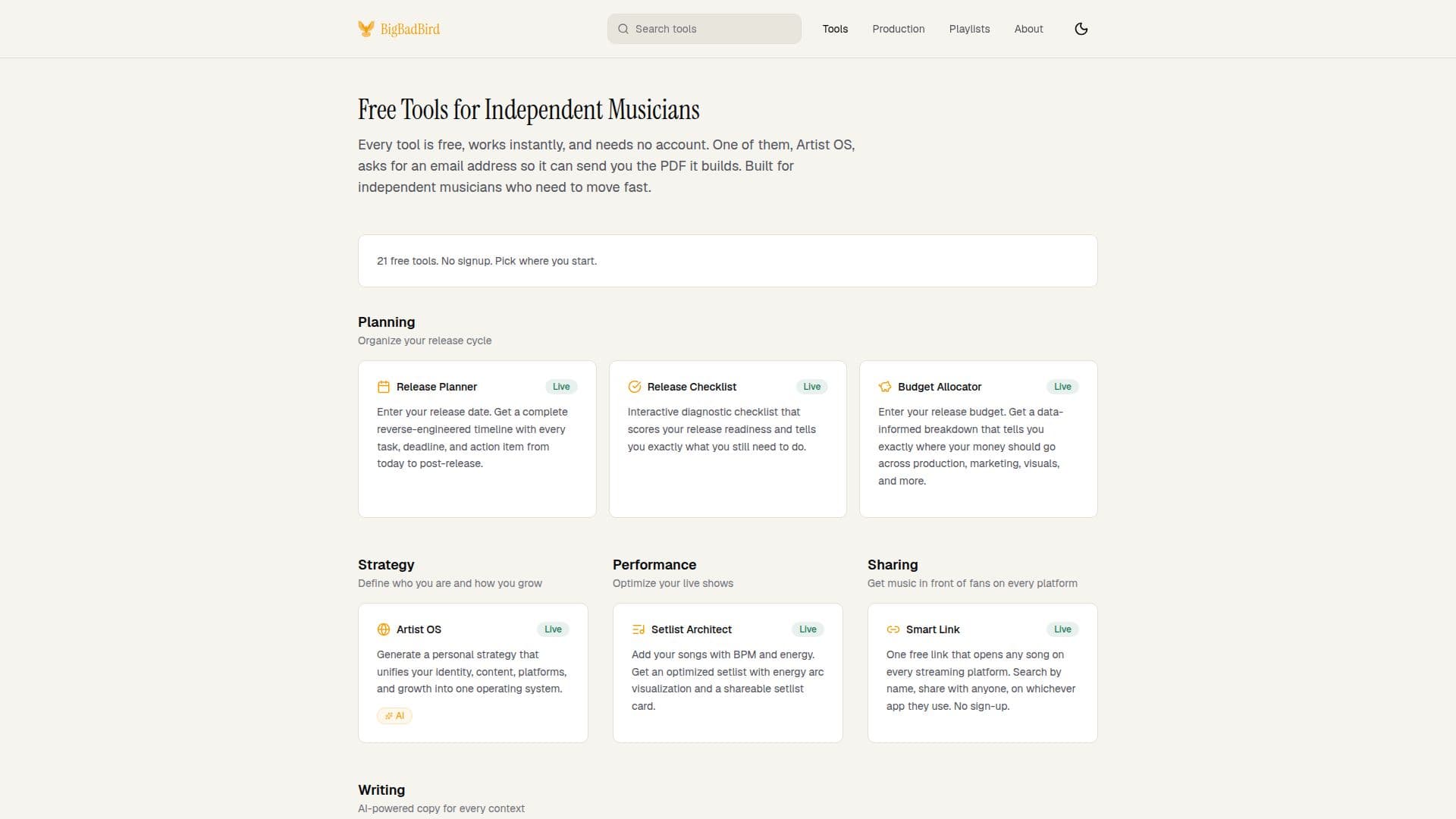This screenshot has width=1456, height=819.
Task: Click the Budget Allocator piggy bank icon
Action: (x=885, y=387)
